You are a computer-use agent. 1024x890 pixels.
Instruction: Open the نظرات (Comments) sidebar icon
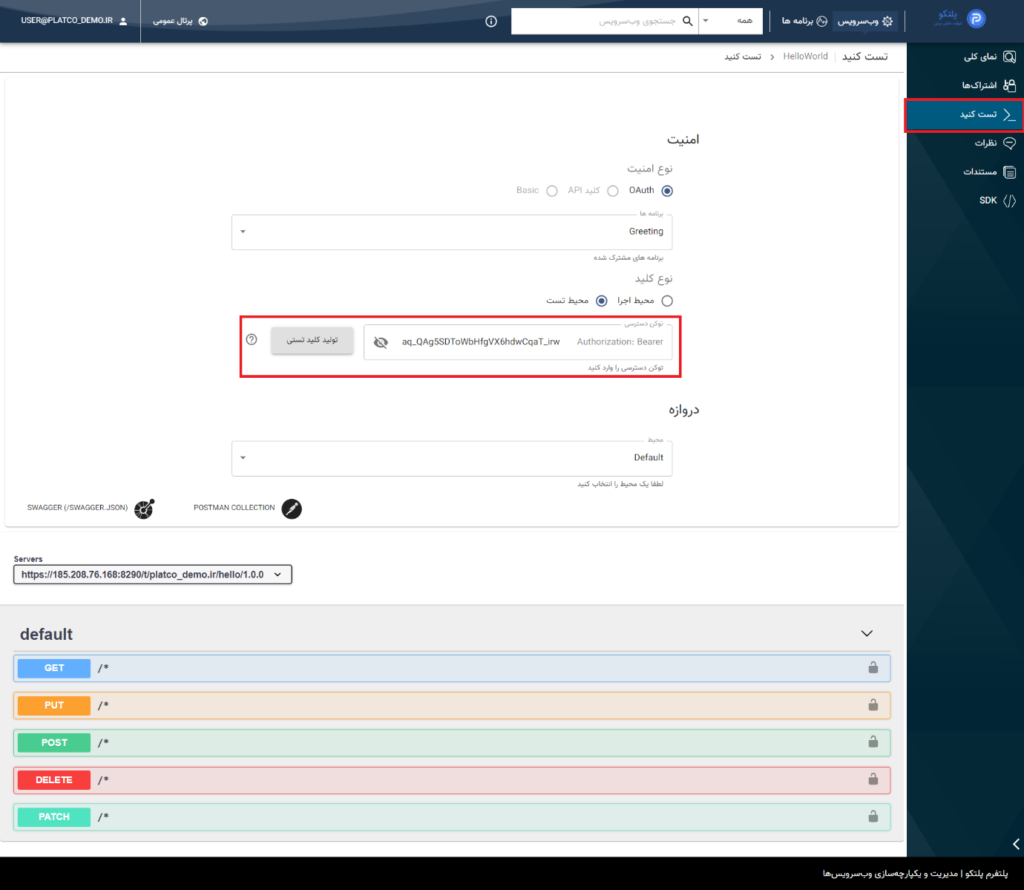[1010, 143]
